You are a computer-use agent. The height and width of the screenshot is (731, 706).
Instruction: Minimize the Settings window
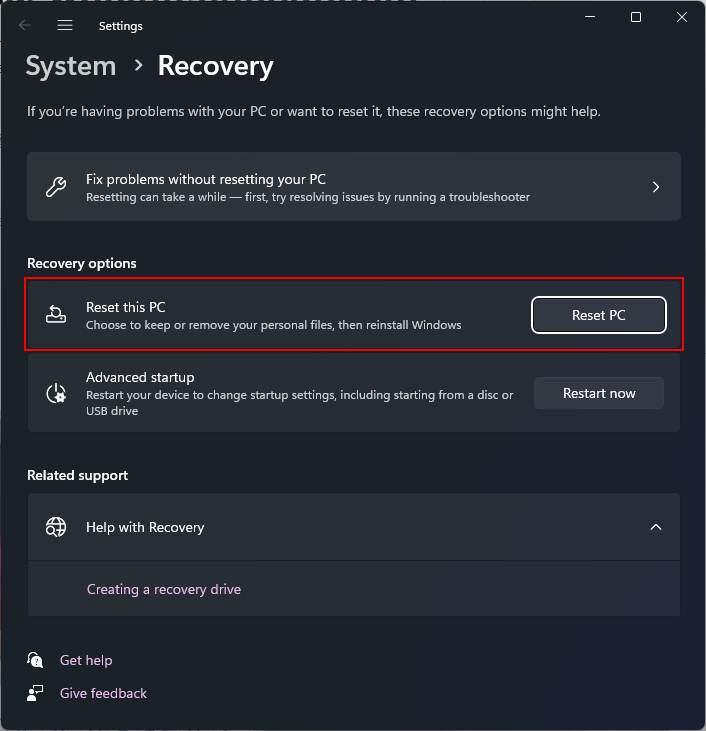click(x=589, y=17)
